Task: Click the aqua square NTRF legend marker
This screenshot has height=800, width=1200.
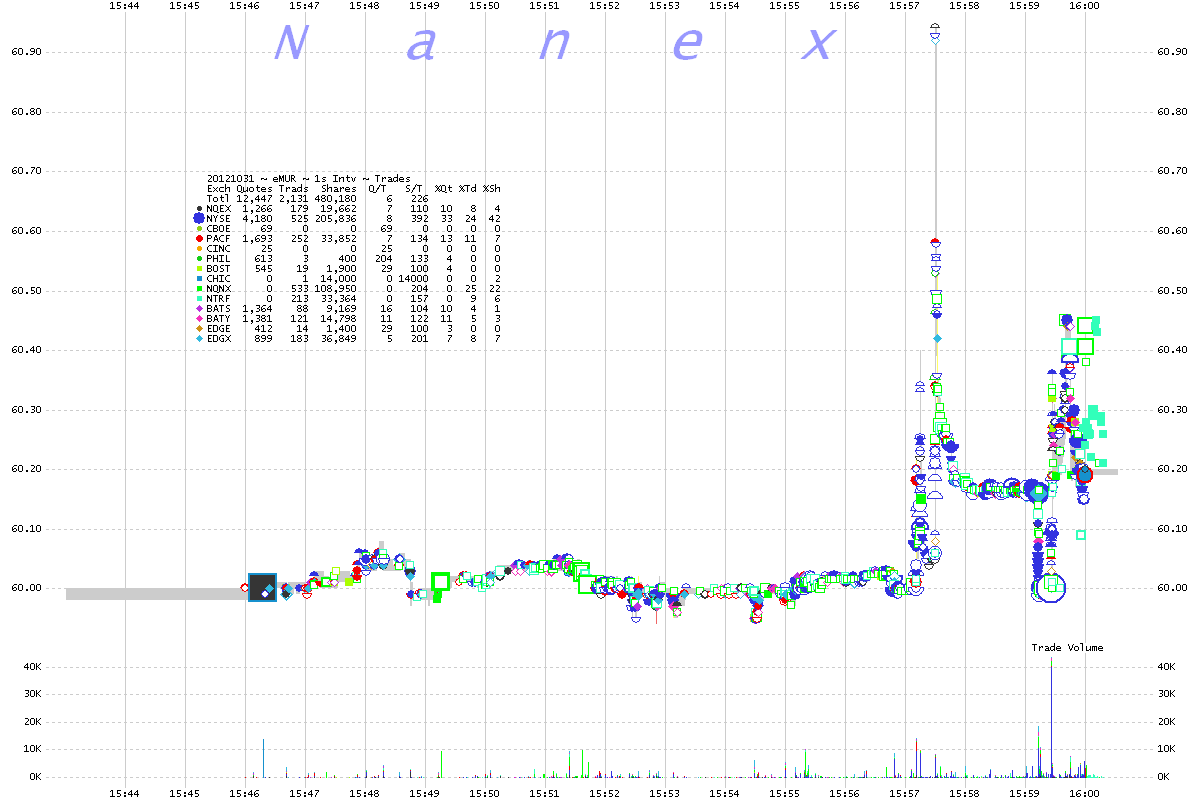Action: [x=199, y=298]
